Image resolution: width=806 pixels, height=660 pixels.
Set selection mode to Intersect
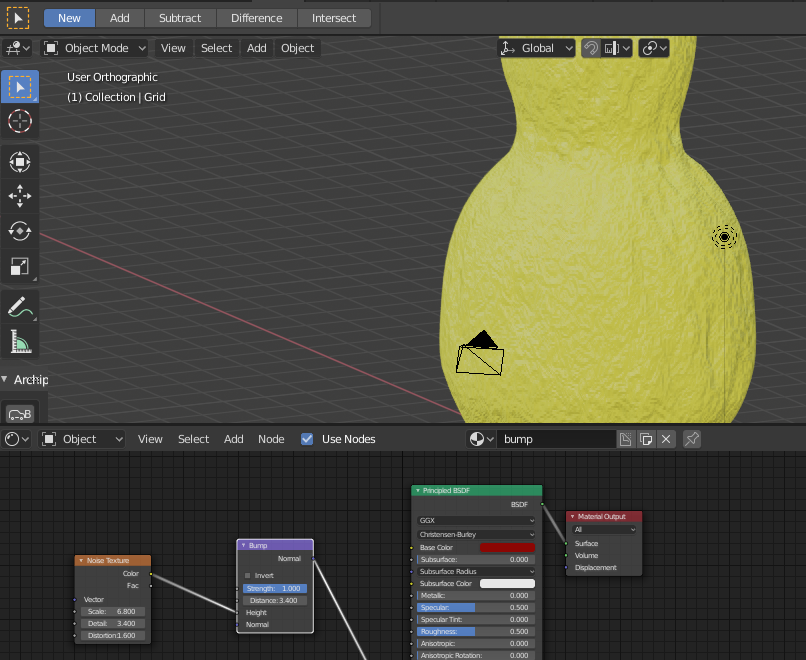(334, 18)
